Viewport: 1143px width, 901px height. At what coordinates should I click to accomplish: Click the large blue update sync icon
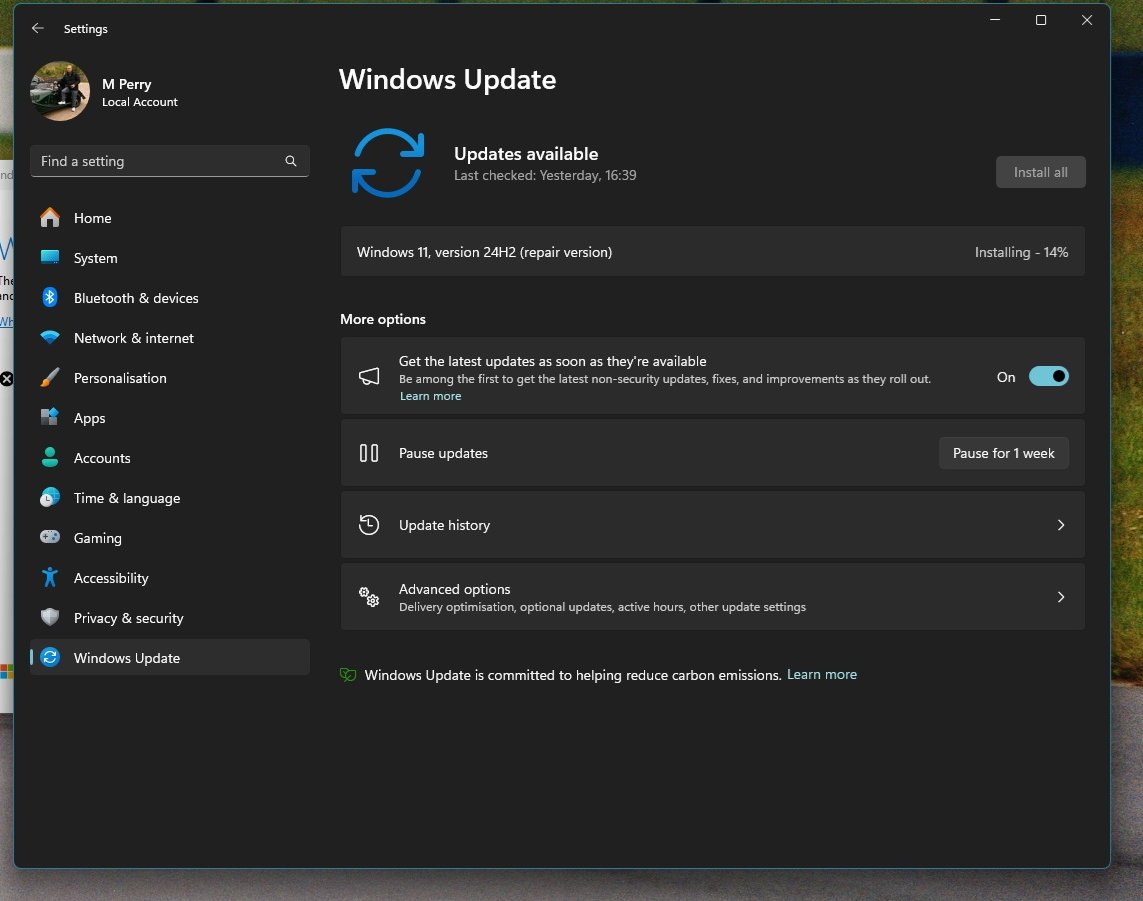[x=388, y=163]
